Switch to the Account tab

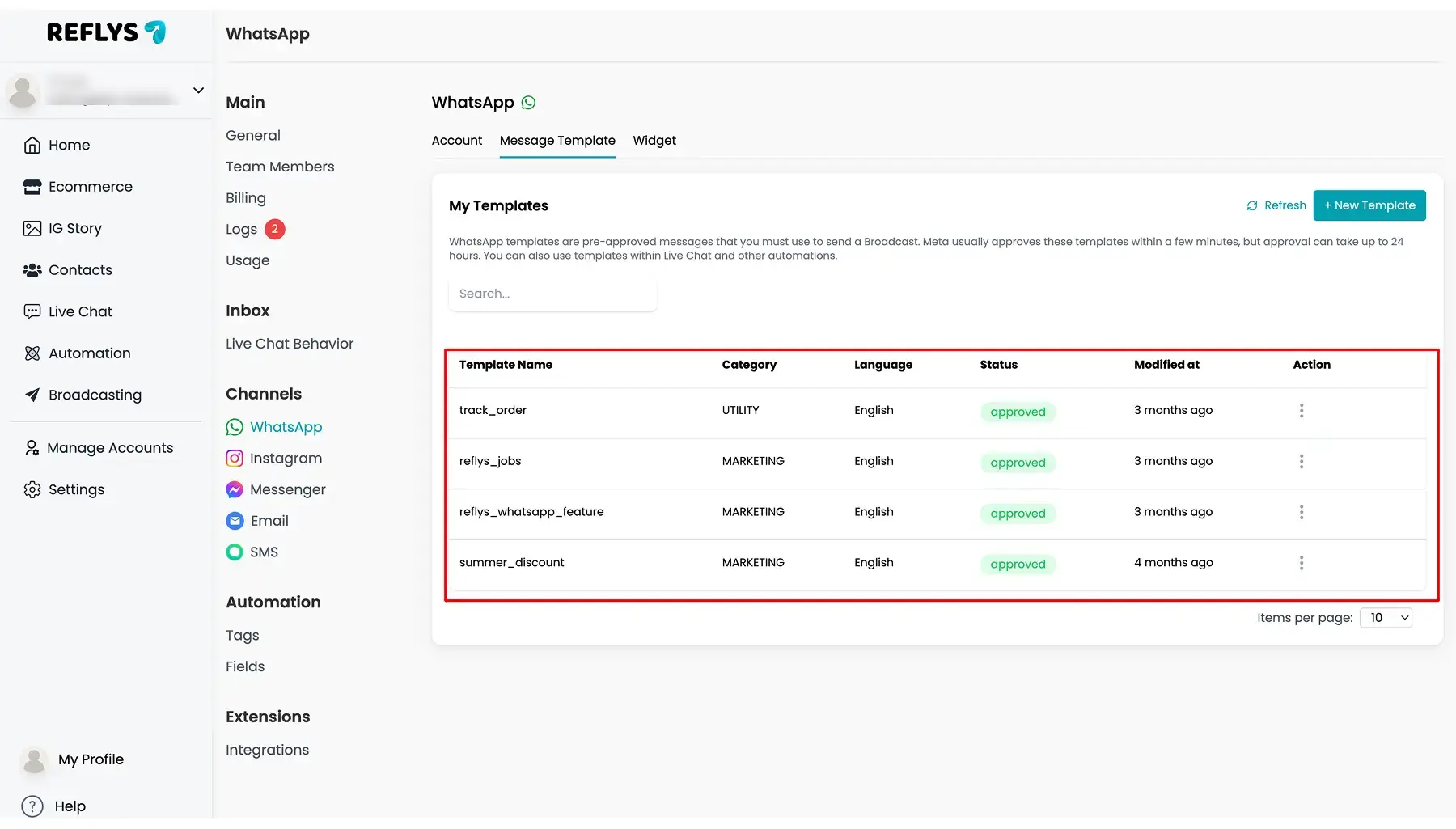456,141
